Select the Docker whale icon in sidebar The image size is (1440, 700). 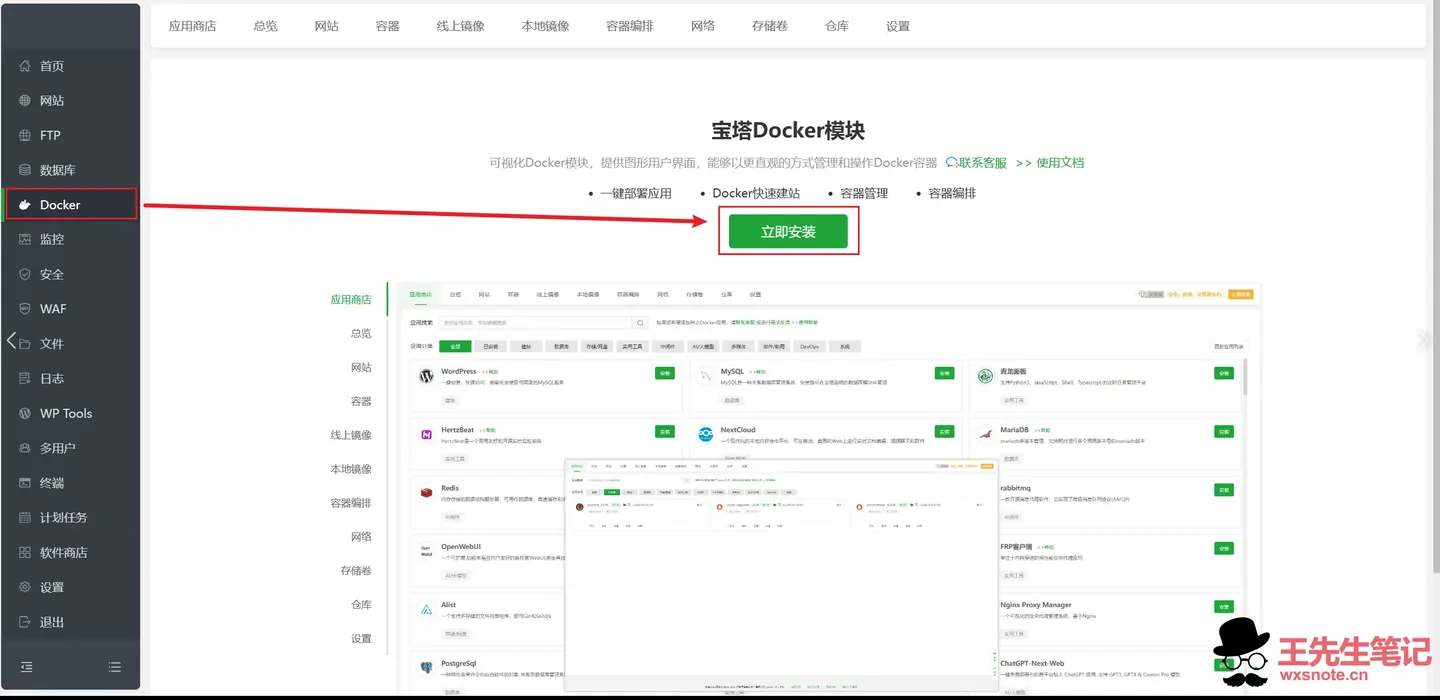(25, 205)
